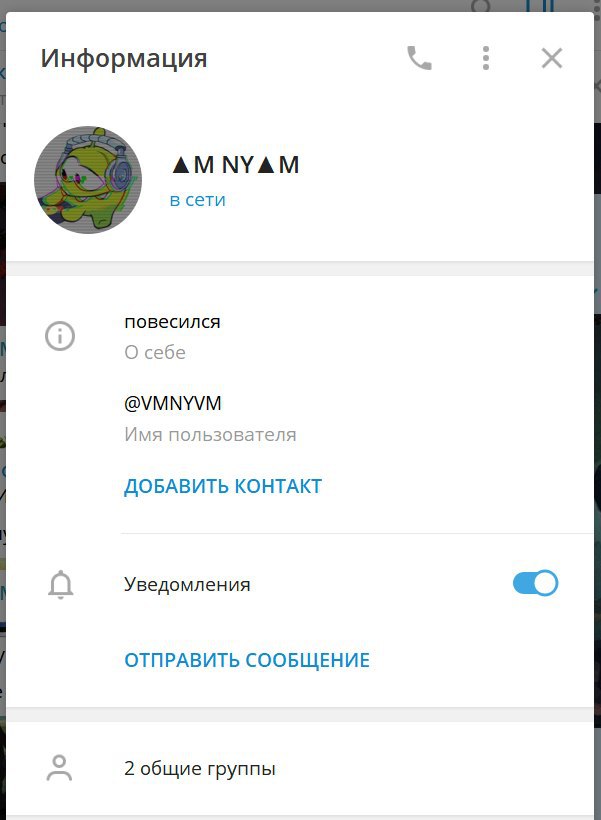Screen dimensions: 601x820
Task: Turn off the Уведомления toggle switch
Action: [x=535, y=583]
